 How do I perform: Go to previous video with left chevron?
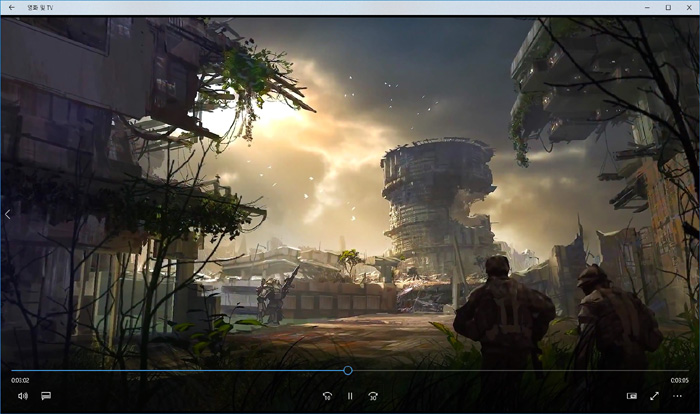[8, 214]
